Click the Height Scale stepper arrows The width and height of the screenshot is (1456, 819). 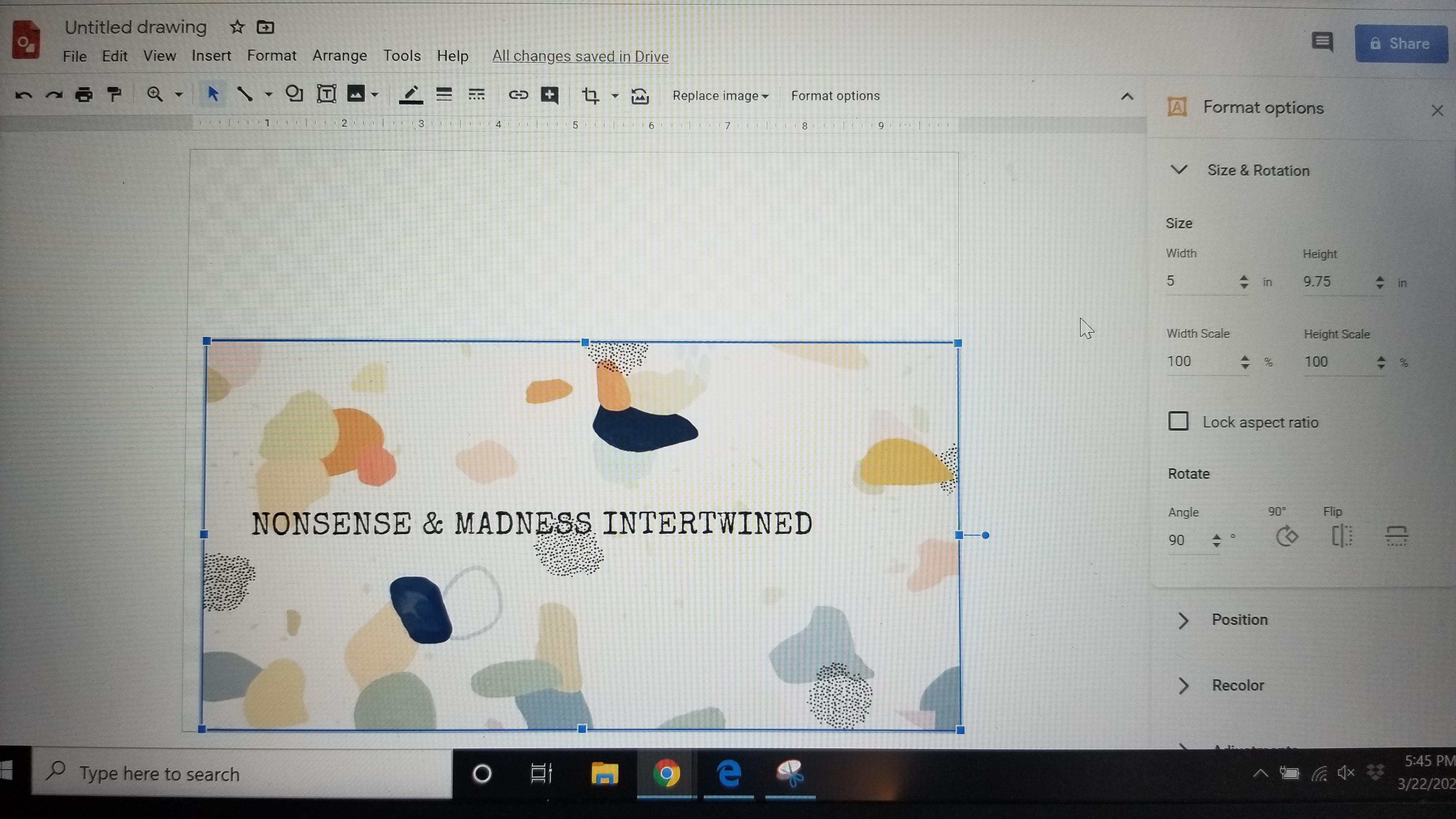coord(1381,362)
